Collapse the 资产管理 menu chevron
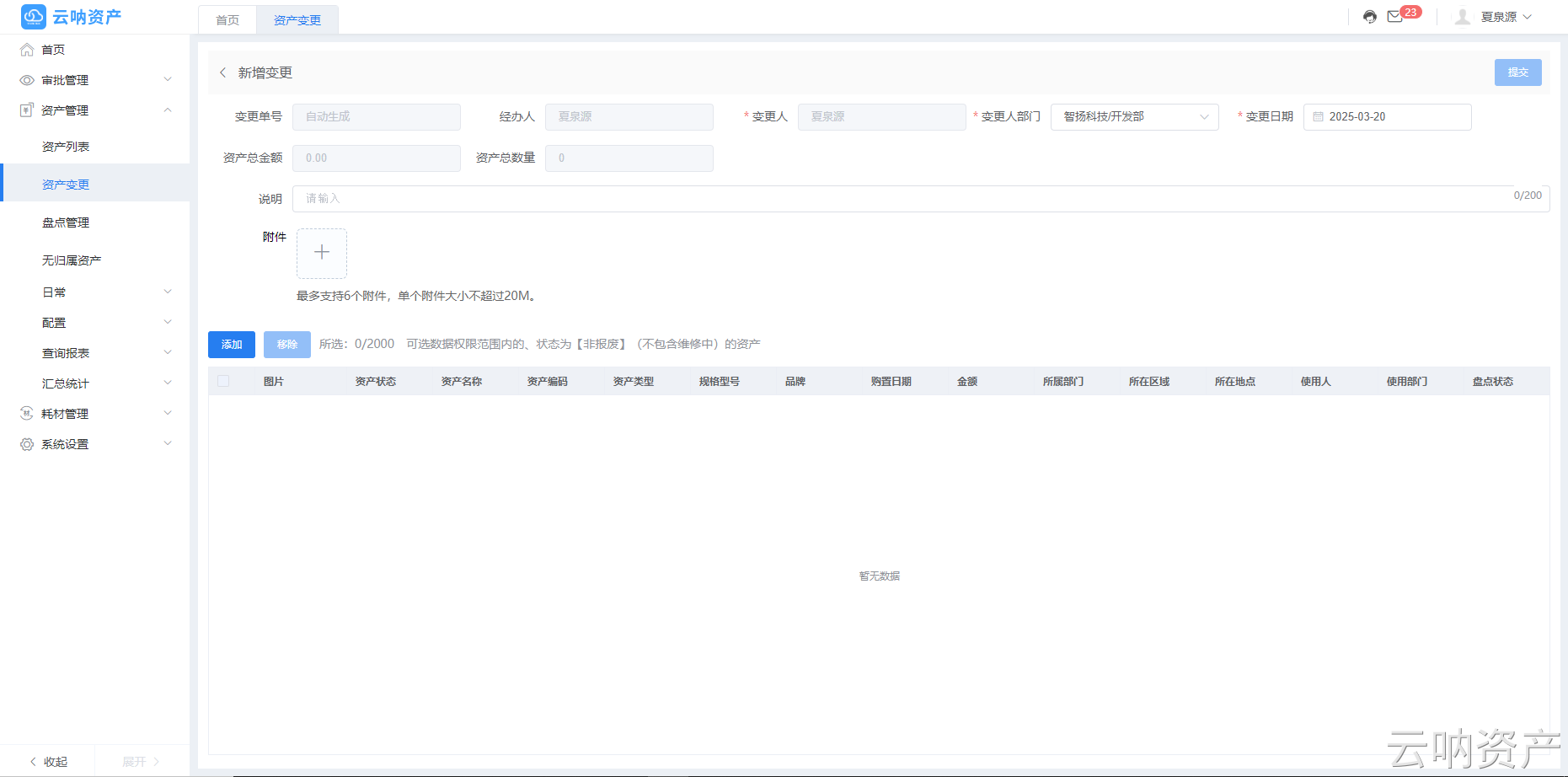 tap(168, 110)
